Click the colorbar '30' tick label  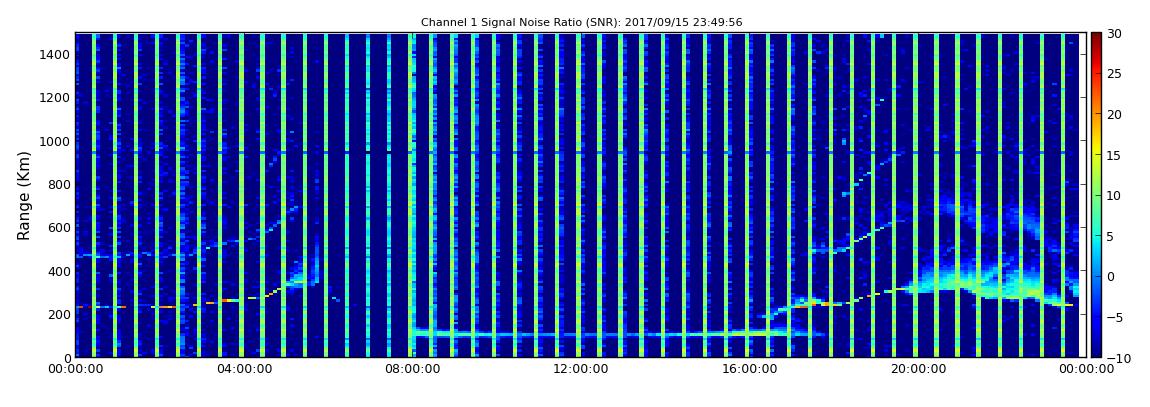[1115, 33]
